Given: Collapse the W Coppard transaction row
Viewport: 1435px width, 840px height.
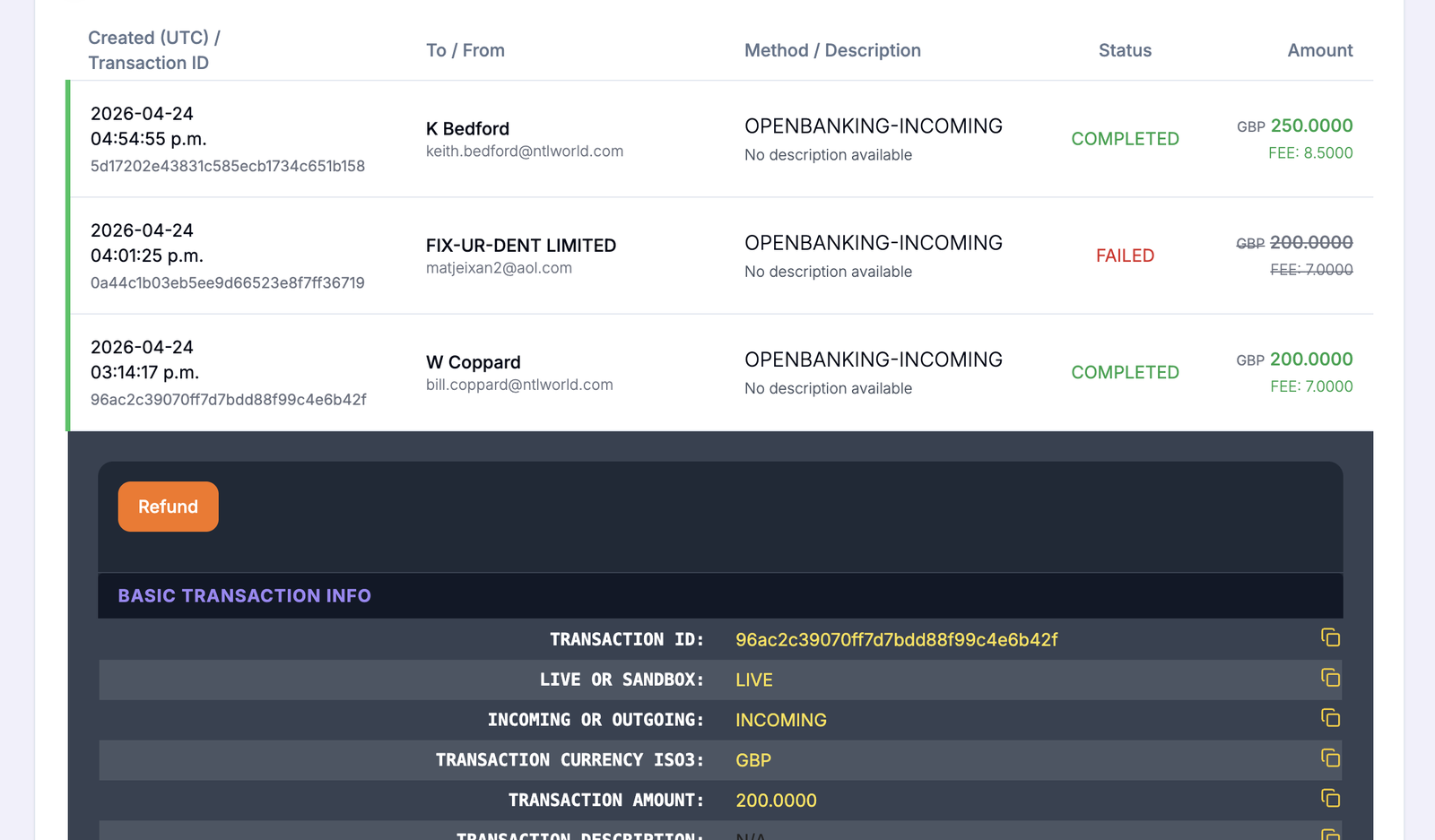Looking at the screenshot, I should (721, 372).
